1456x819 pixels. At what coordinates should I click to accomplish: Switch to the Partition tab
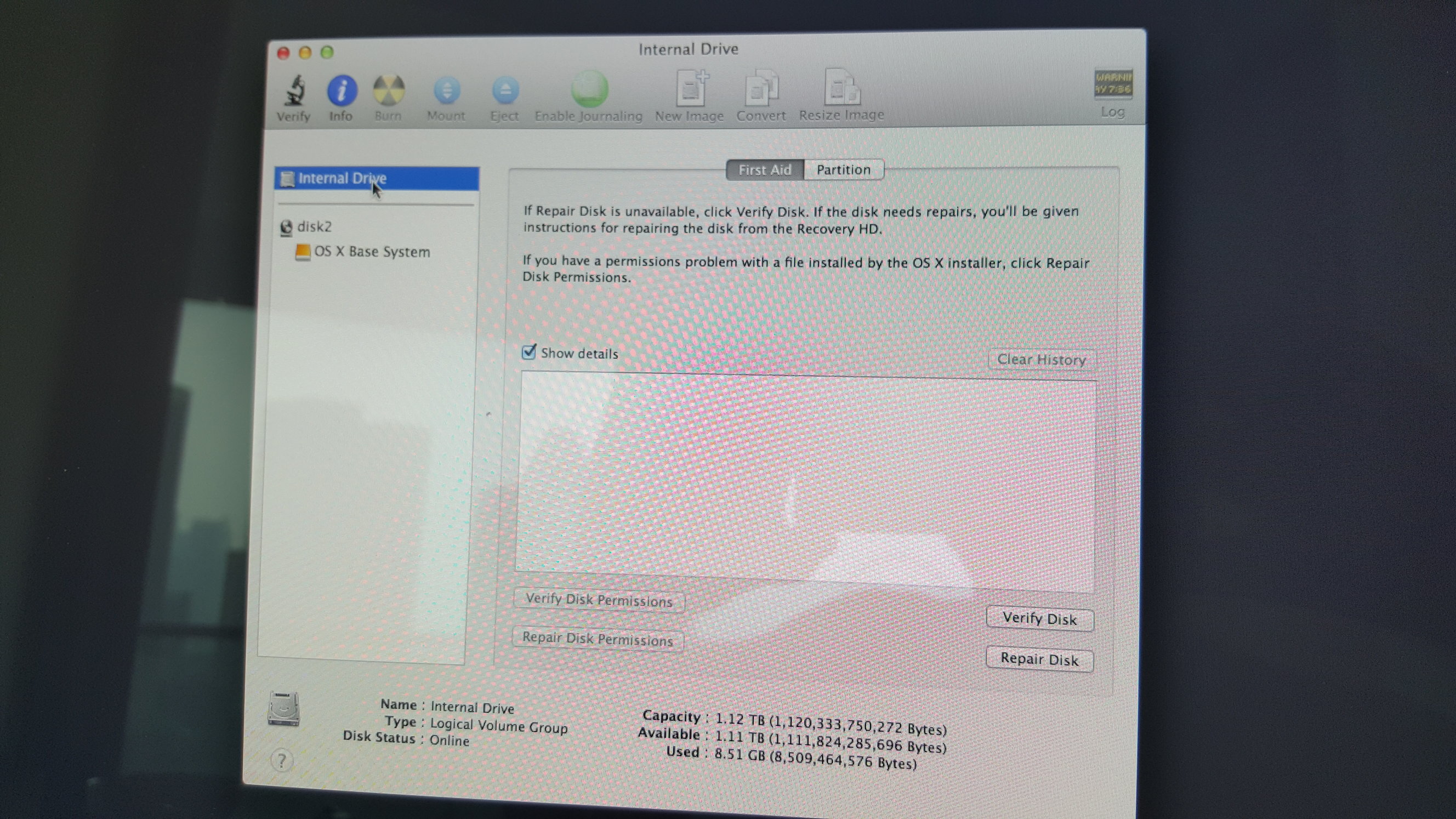click(843, 169)
